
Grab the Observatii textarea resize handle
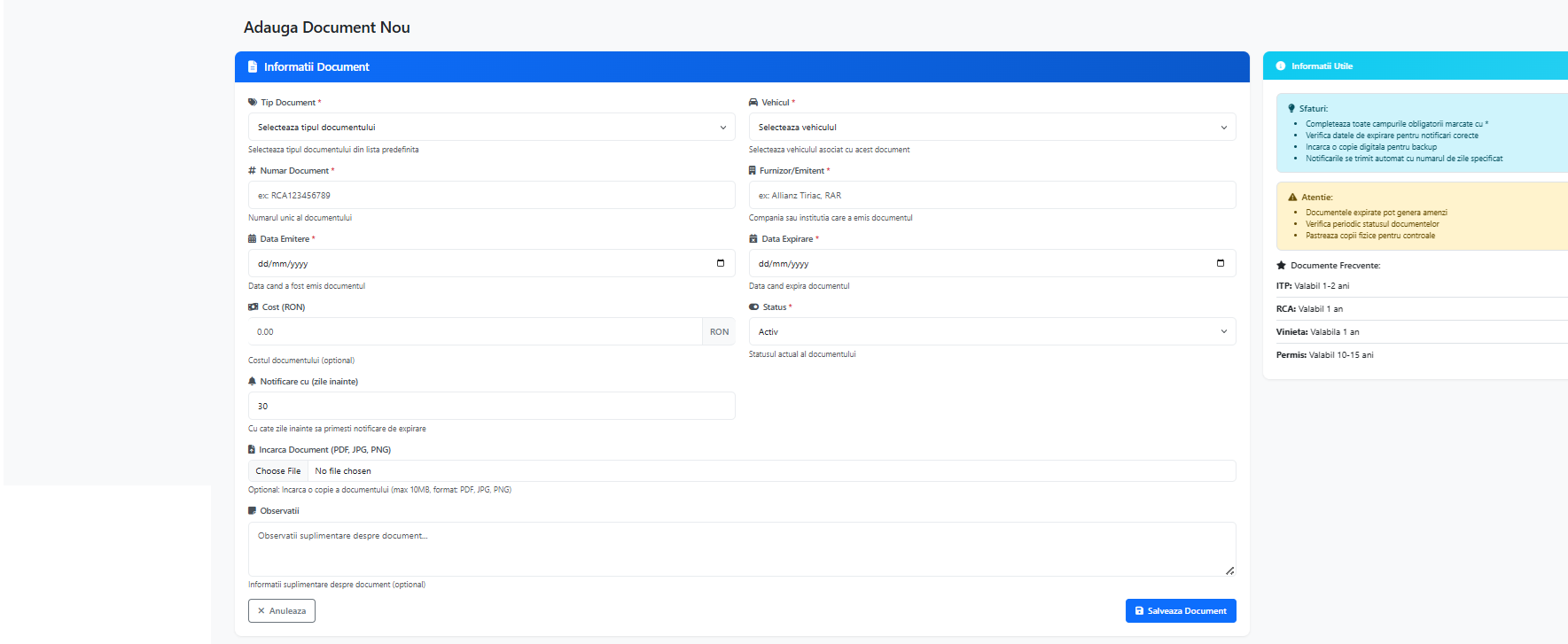(x=1229, y=571)
